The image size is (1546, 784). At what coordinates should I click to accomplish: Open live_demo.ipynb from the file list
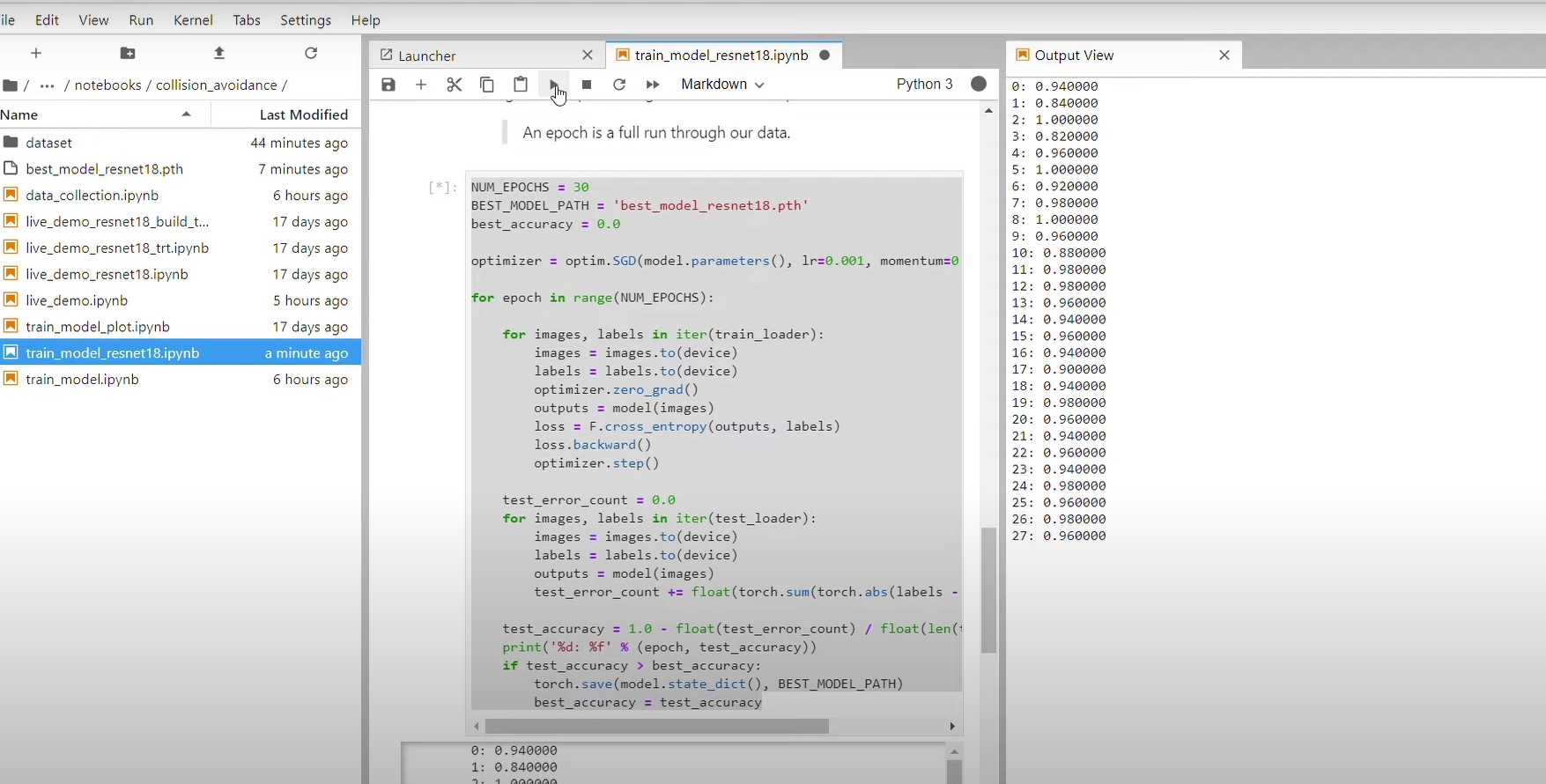click(77, 300)
